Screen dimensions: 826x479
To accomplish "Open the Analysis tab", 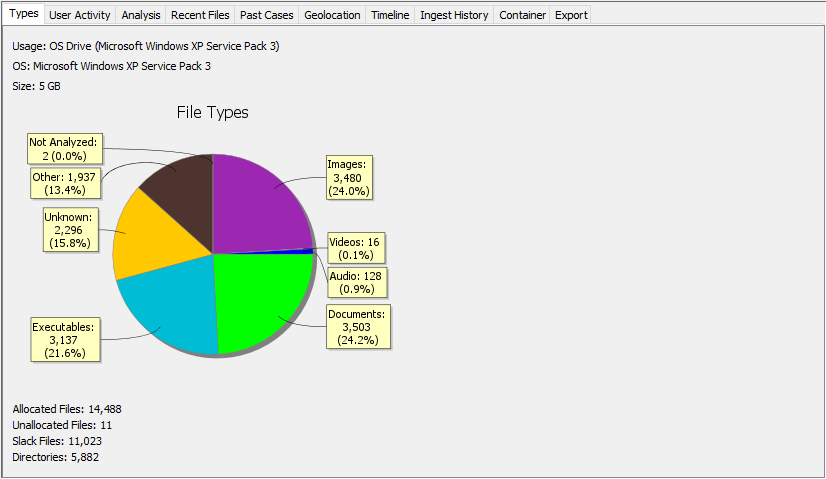I will pyautogui.click(x=140, y=15).
